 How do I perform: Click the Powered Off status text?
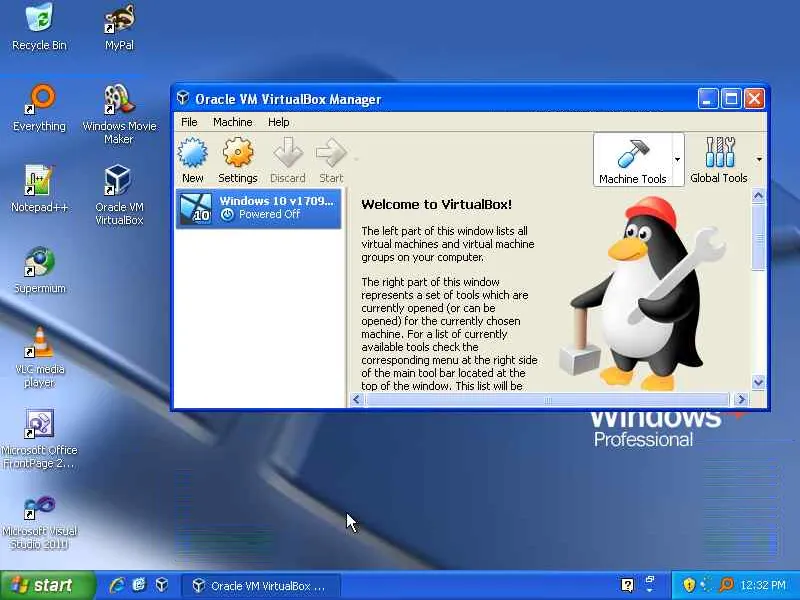(x=269, y=214)
